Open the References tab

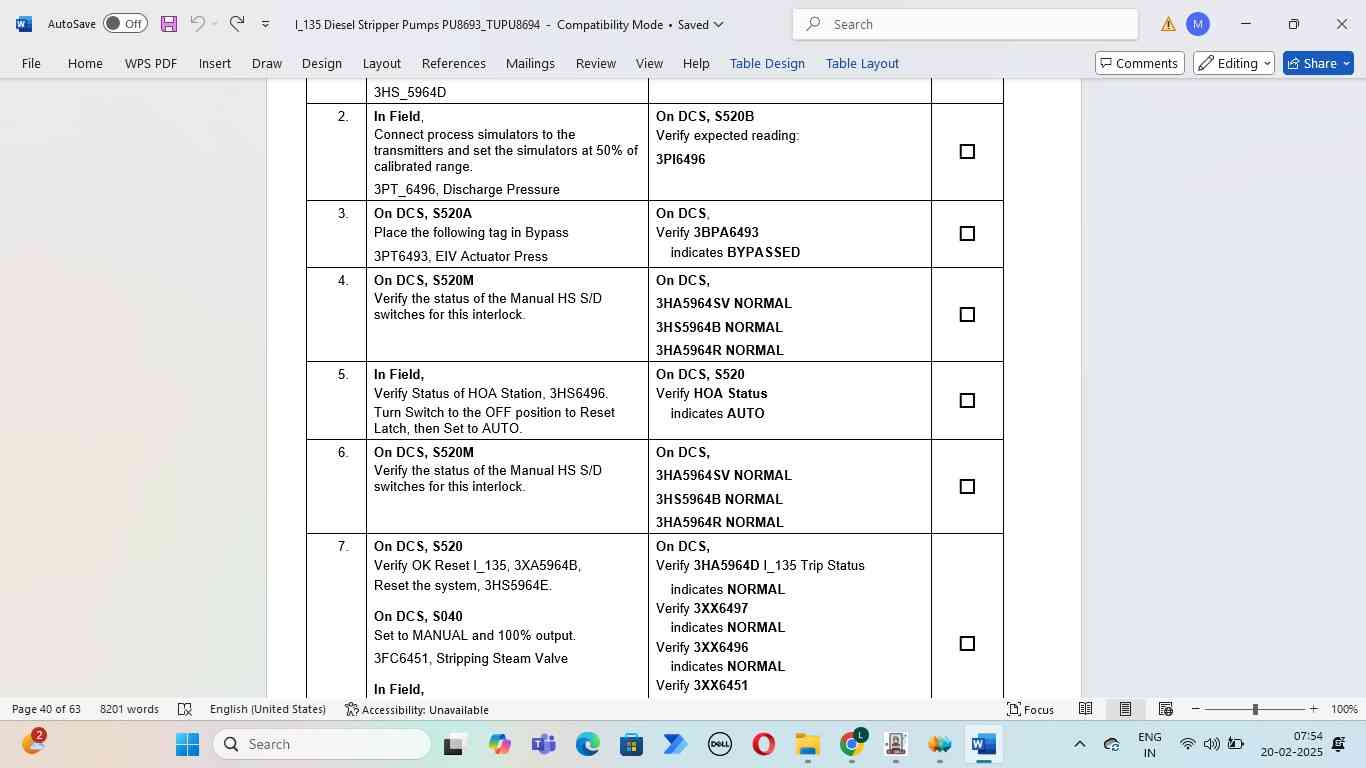tap(454, 63)
